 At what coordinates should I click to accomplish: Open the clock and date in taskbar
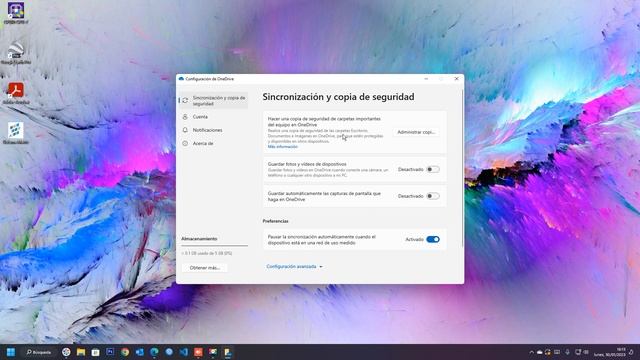[x=610, y=352]
